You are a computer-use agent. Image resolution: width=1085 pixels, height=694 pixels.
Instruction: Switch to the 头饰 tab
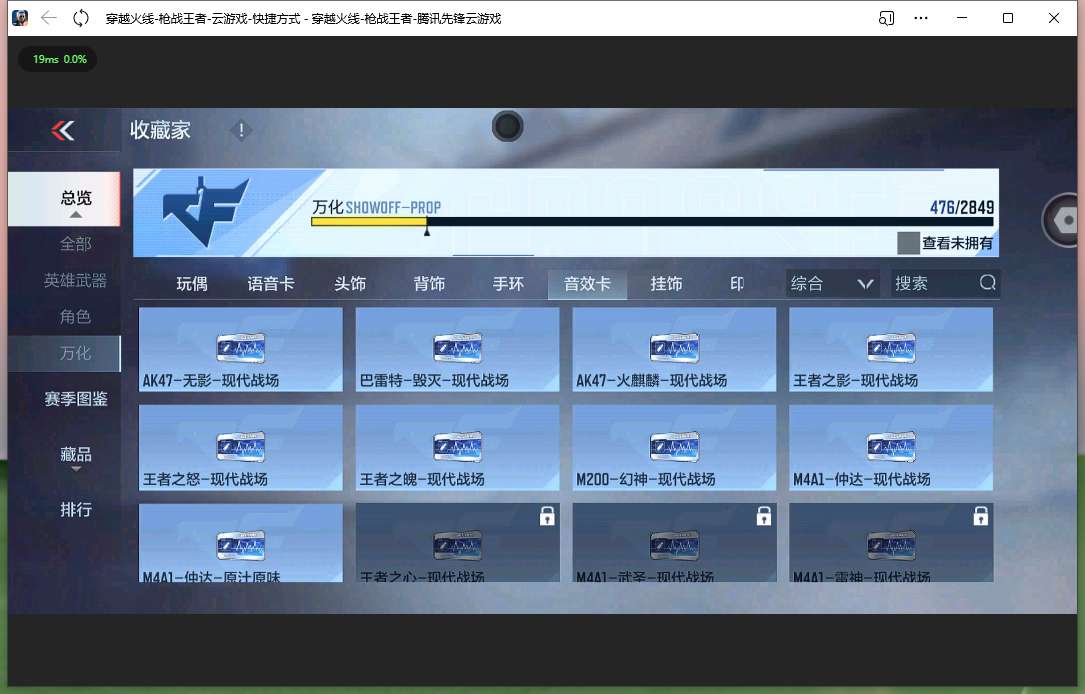350,284
